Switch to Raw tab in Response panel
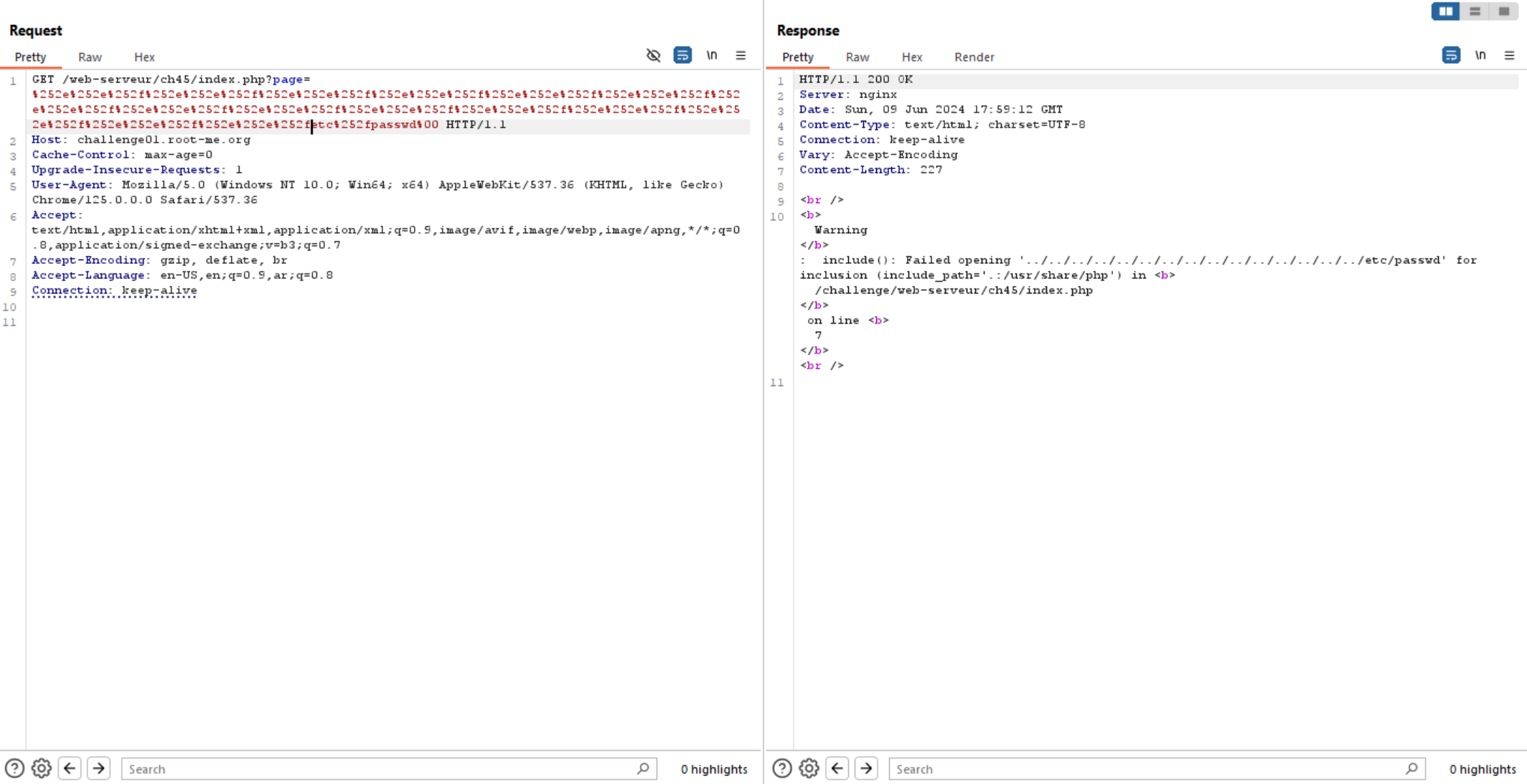 857,56
